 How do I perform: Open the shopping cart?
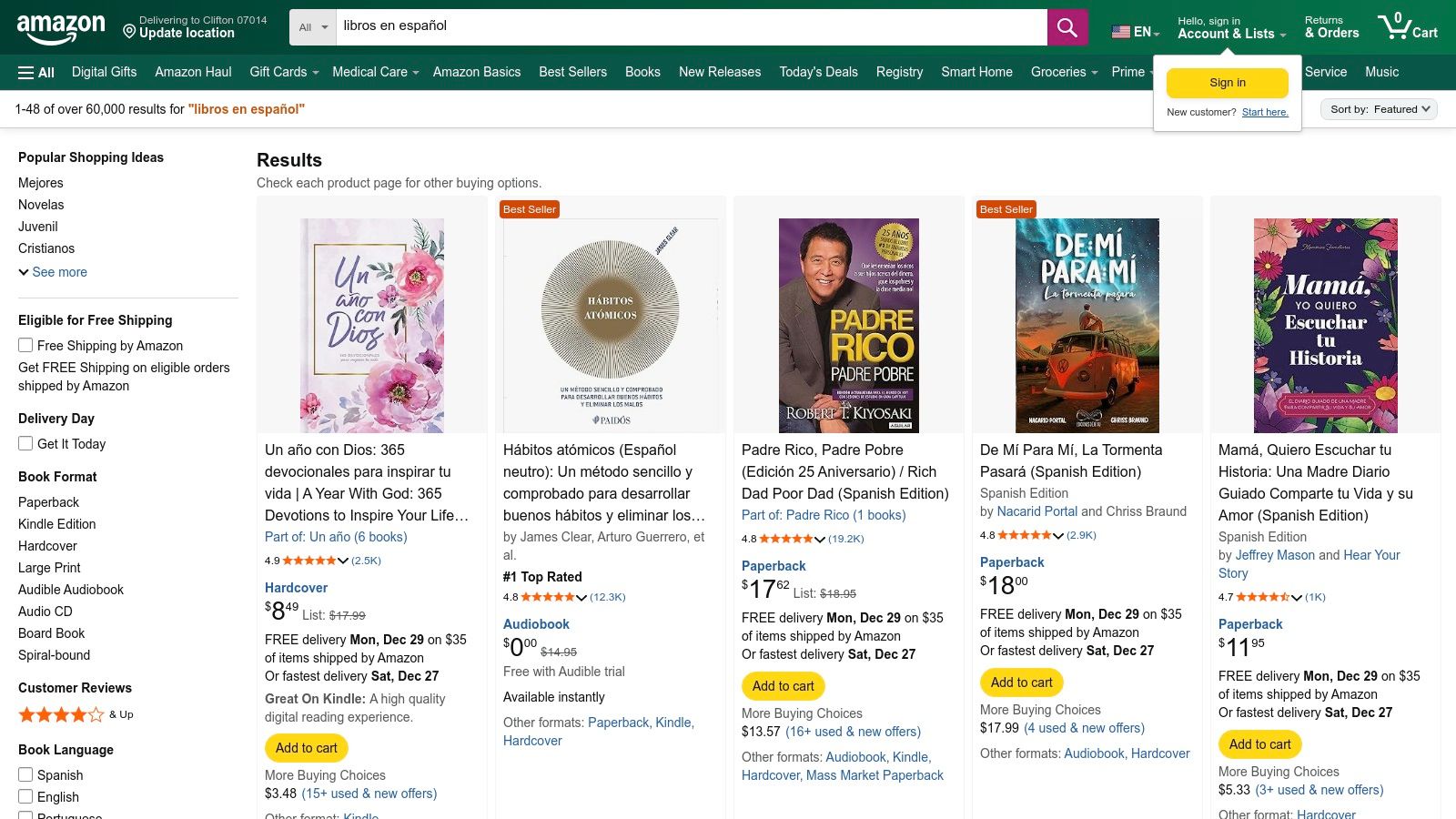tap(1408, 26)
